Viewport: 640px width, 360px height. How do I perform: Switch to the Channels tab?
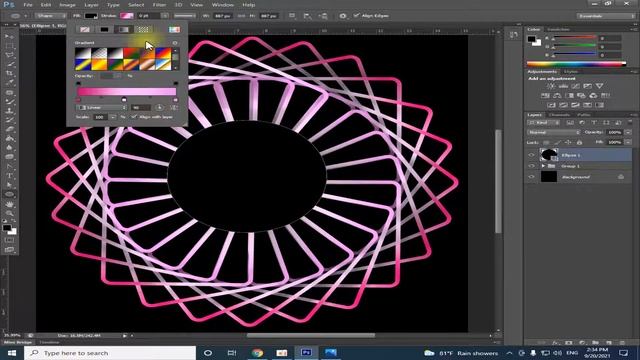559,115
